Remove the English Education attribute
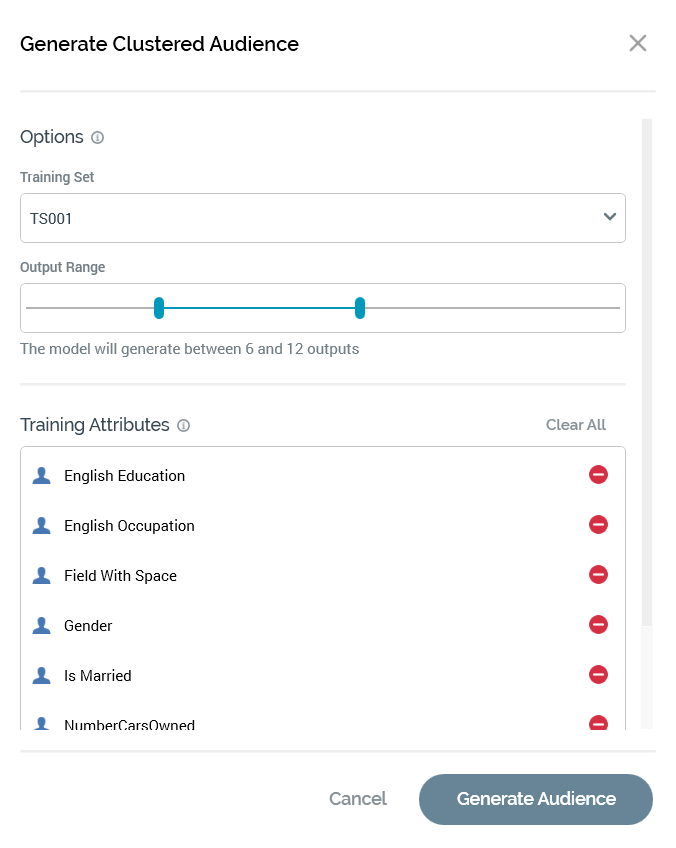This screenshot has height=848, width=676. coord(598,474)
